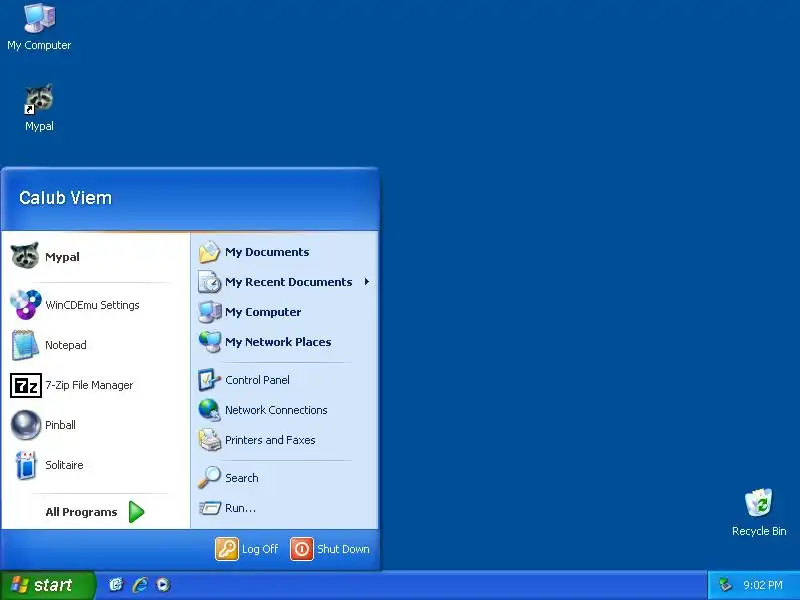This screenshot has width=800, height=600.
Task: Click the All Programs text label
Action: (81, 512)
